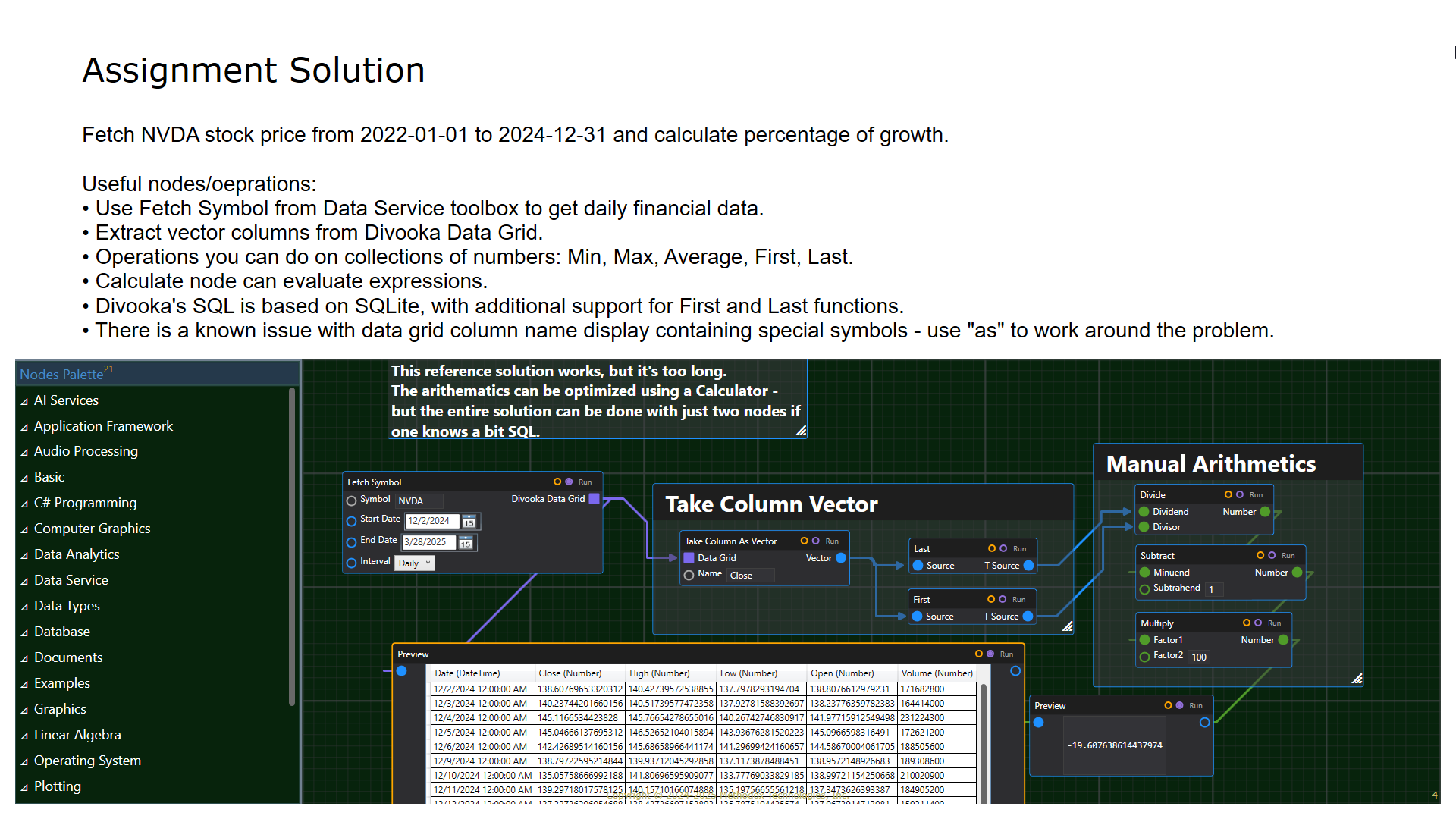Click the Factor2 value field showing 100
The height and width of the screenshot is (819, 1456).
(1200, 657)
